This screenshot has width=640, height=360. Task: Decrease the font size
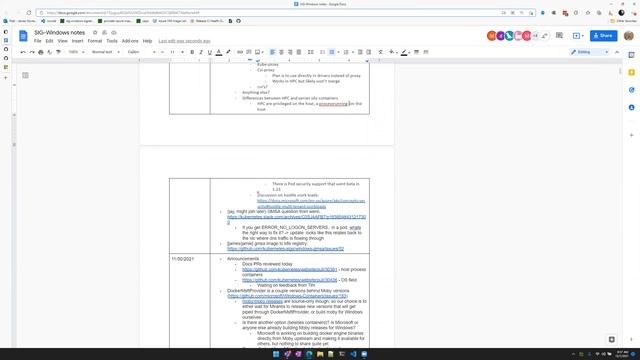(162, 52)
